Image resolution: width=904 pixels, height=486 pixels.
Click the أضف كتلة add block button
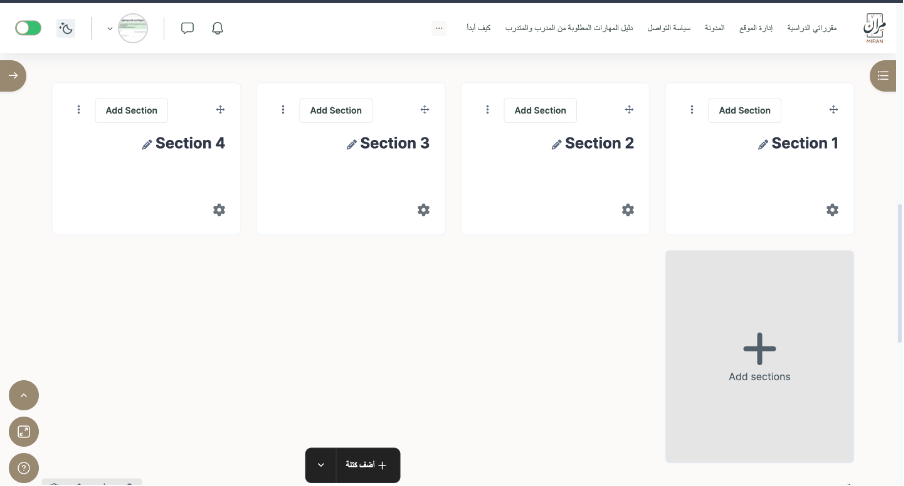click(x=367, y=465)
